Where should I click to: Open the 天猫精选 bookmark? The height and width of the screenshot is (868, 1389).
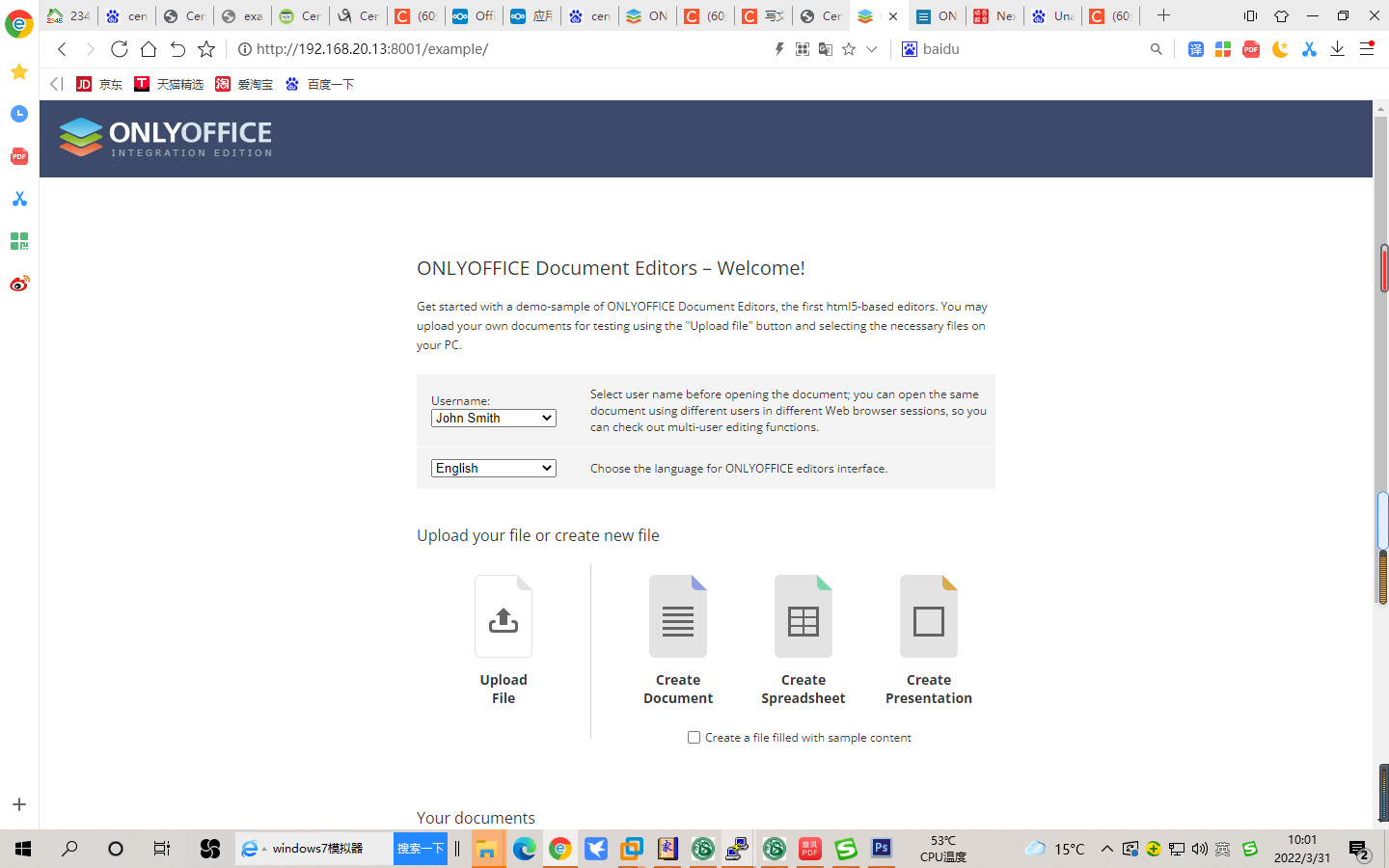[169, 84]
